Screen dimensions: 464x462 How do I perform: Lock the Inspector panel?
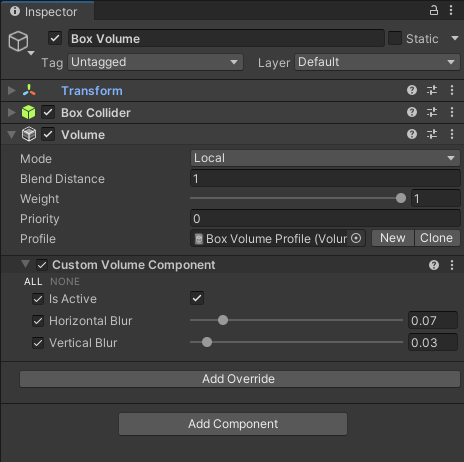click(433, 10)
